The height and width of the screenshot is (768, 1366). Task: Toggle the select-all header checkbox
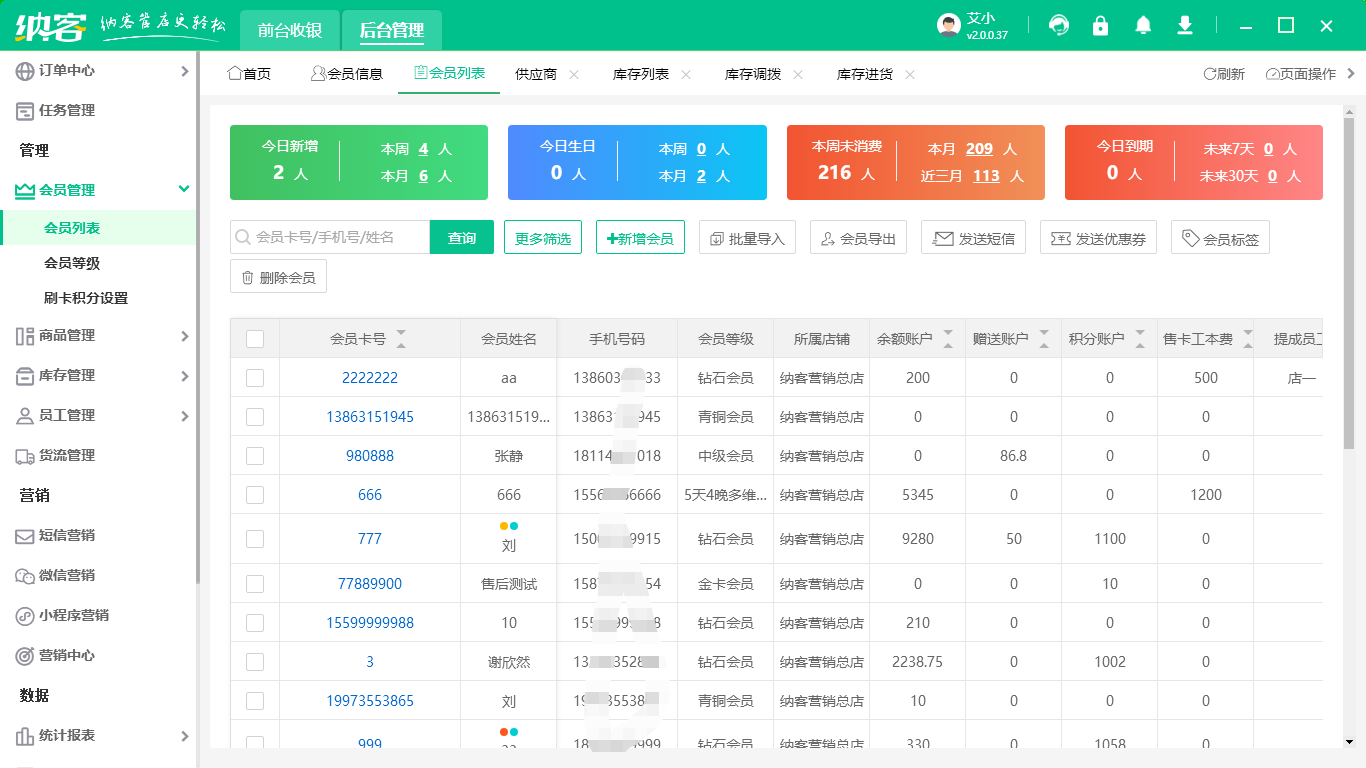pyautogui.click(x=255, y=339)
